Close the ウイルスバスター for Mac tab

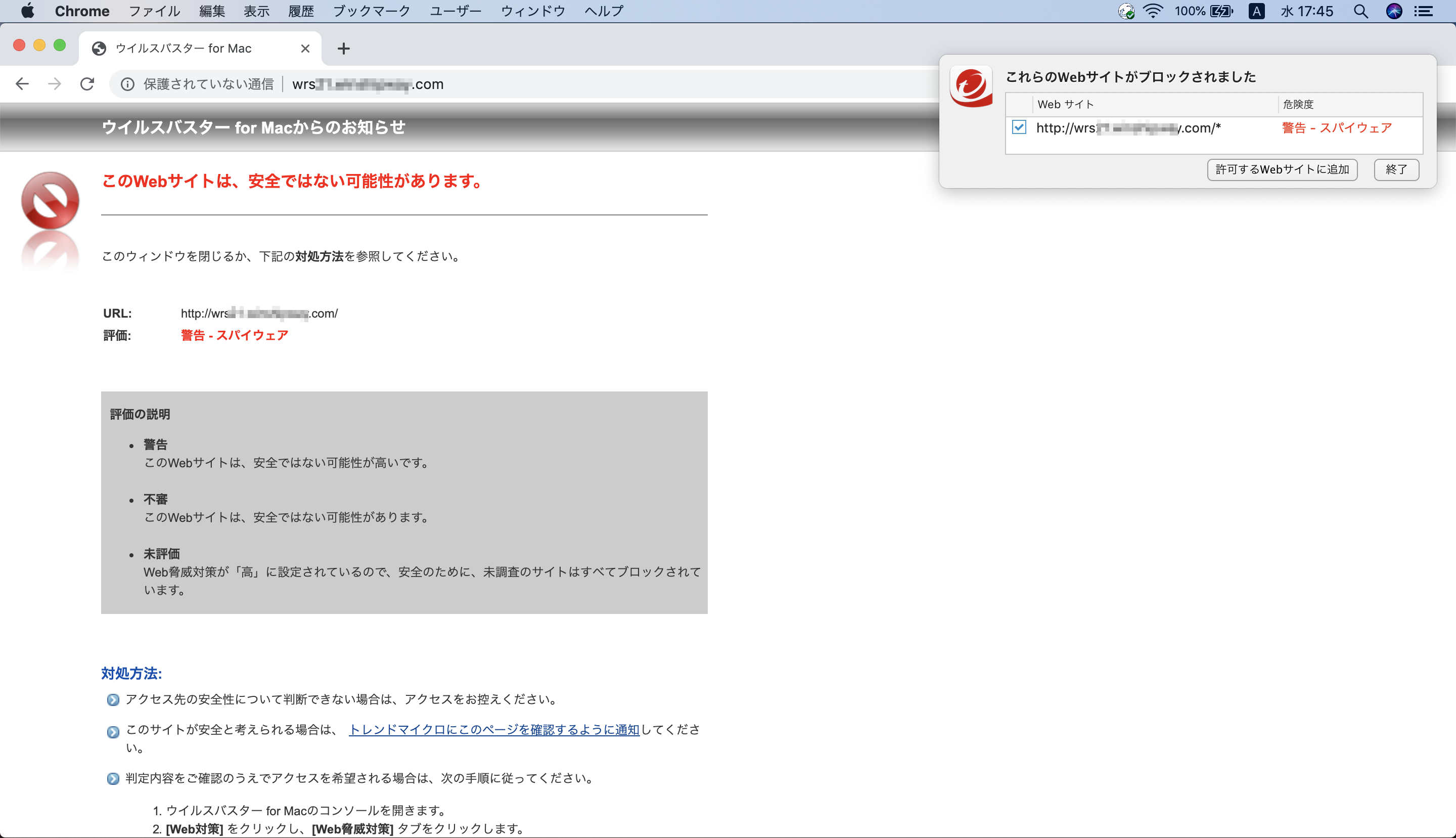click(x=305, y=49)
